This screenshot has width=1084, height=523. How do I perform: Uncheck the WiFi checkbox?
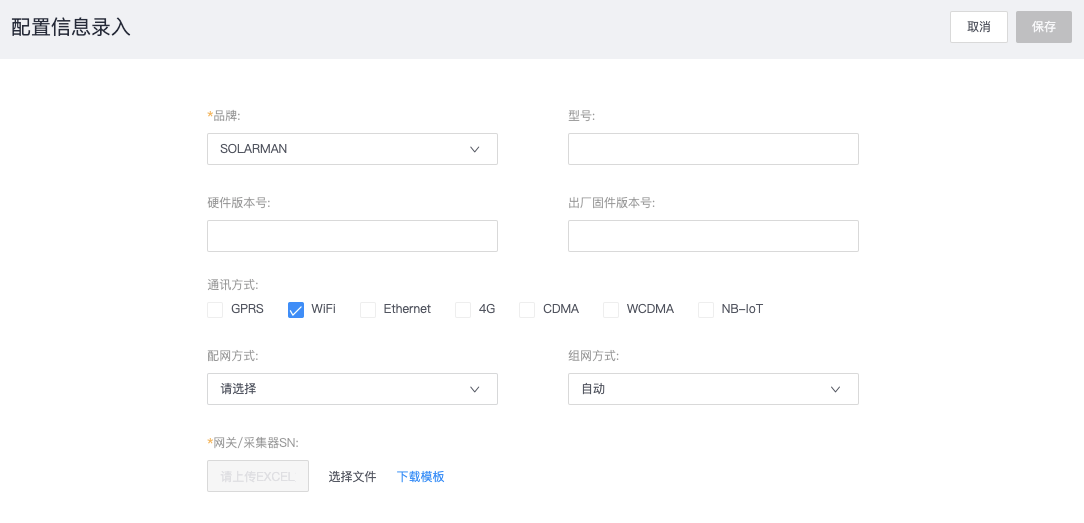click(296, 310)
